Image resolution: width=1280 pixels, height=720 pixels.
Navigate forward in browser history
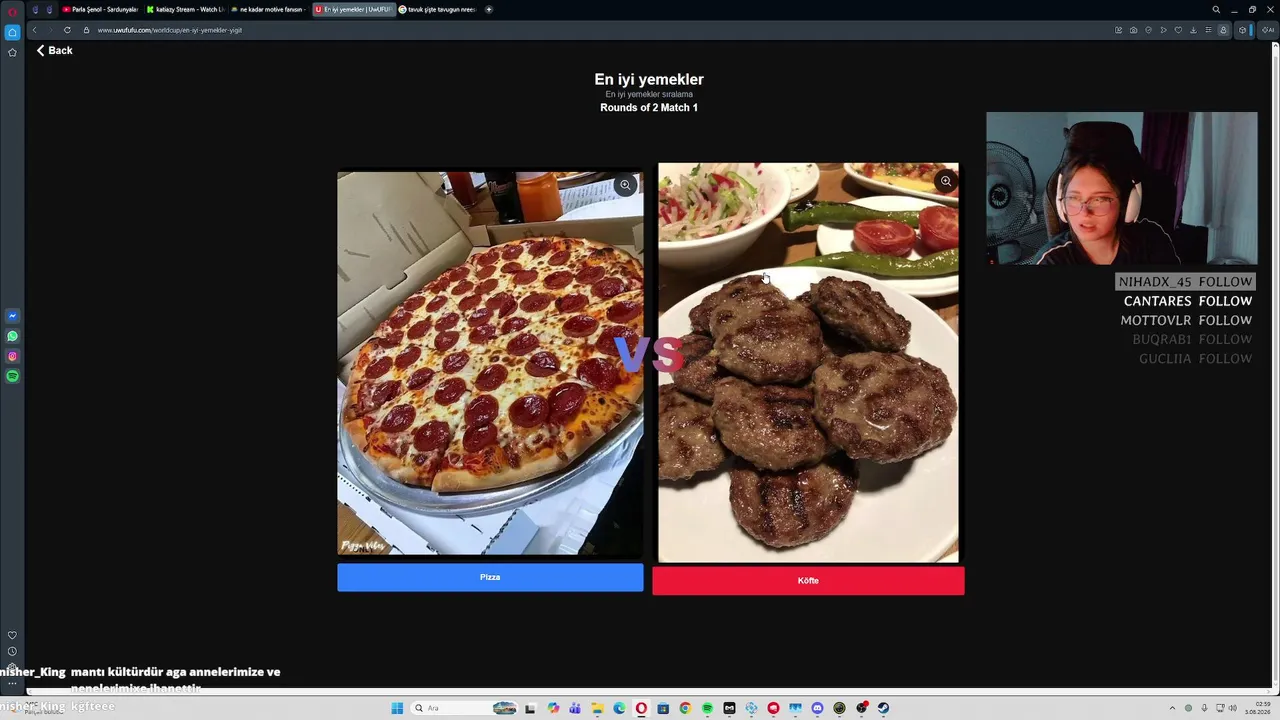click(50, 30)
